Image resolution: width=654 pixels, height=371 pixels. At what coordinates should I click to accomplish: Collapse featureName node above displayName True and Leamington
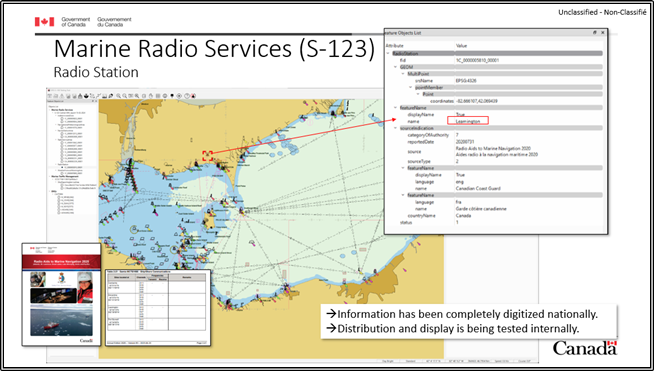(x=396, y=108)
